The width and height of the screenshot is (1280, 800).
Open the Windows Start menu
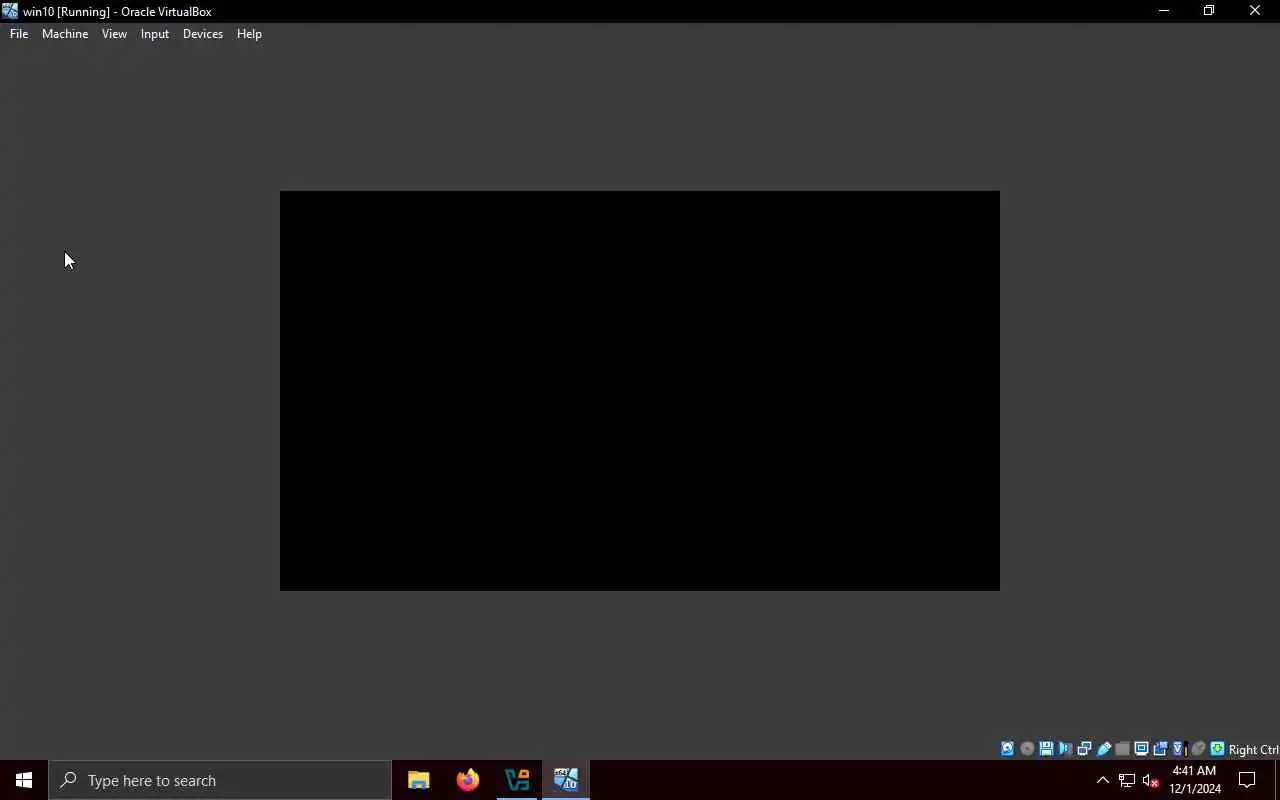[24, 780]
